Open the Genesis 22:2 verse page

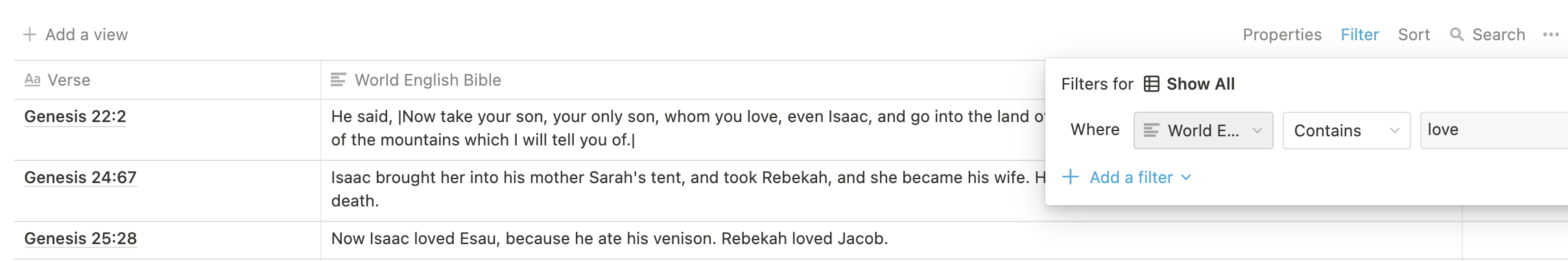[x=75, y=116]
